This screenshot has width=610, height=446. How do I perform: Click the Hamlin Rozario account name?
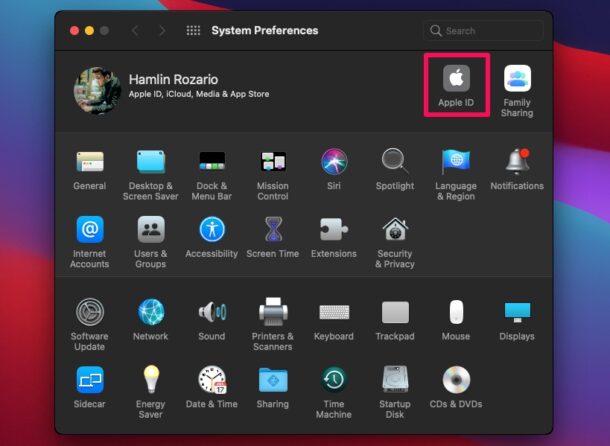click(x=174, y=79)
